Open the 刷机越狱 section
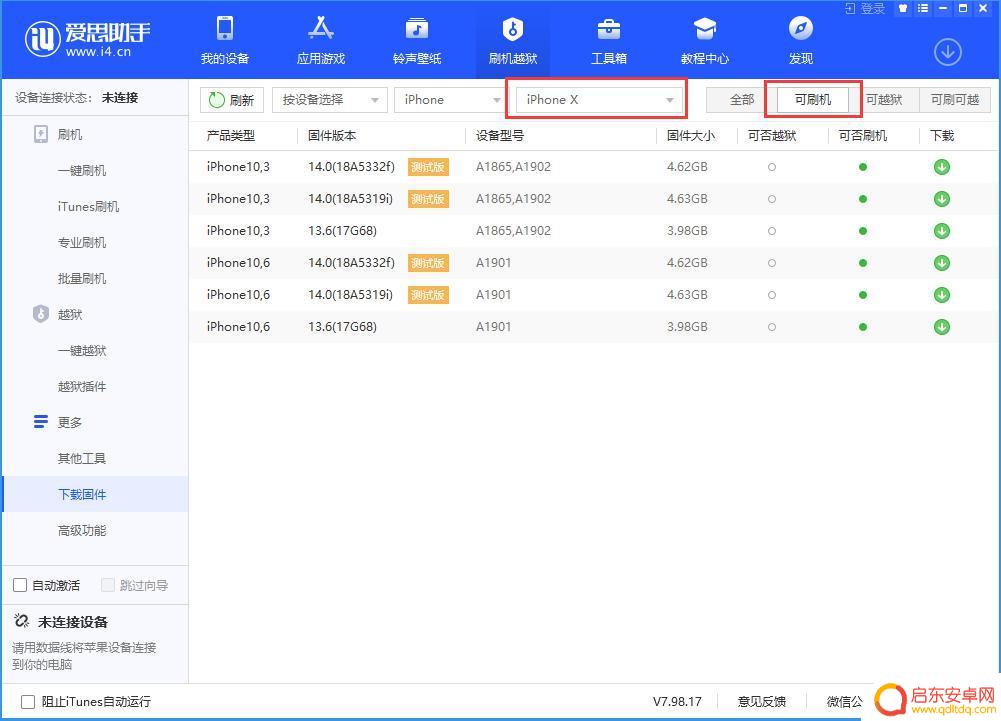This screenshot has width=1001, height=721. click(513, 41)
